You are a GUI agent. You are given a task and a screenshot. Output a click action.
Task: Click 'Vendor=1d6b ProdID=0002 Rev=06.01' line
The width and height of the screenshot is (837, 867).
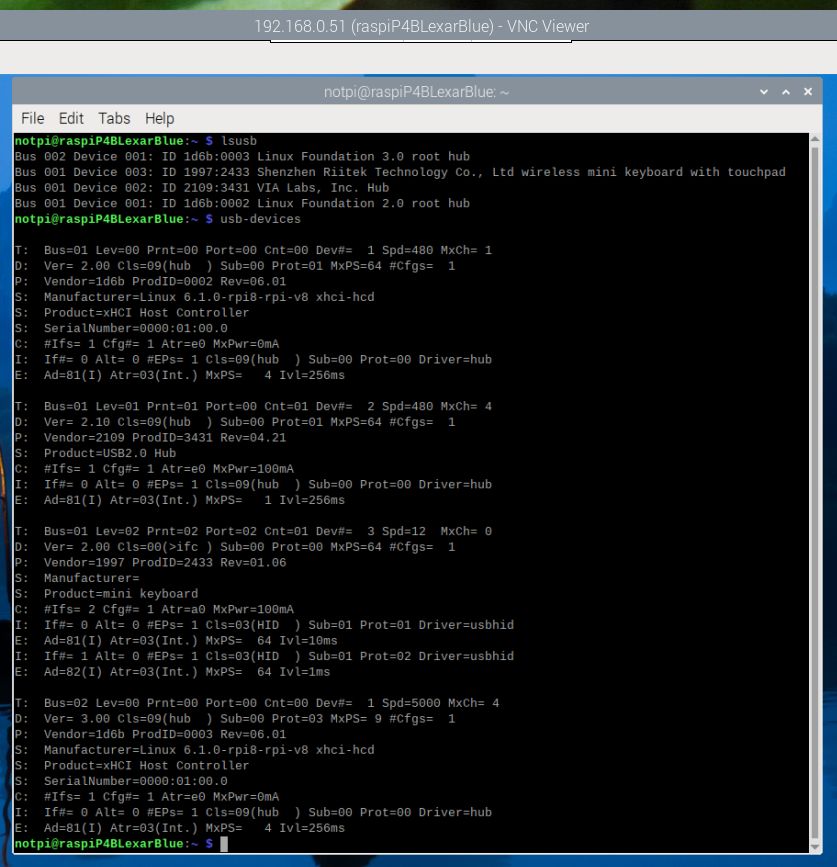click(150, 281)
